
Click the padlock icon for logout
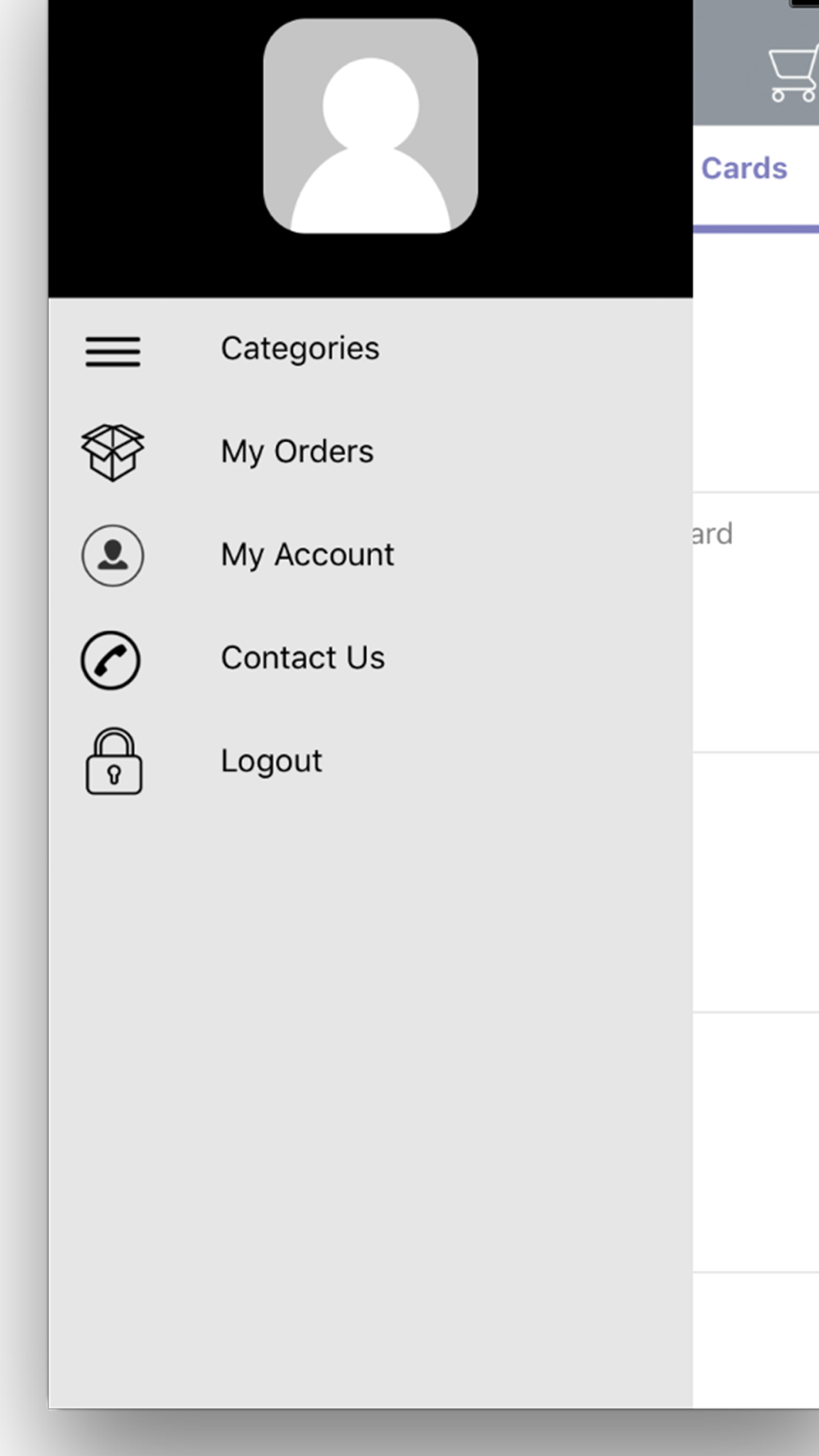point(114,762)
